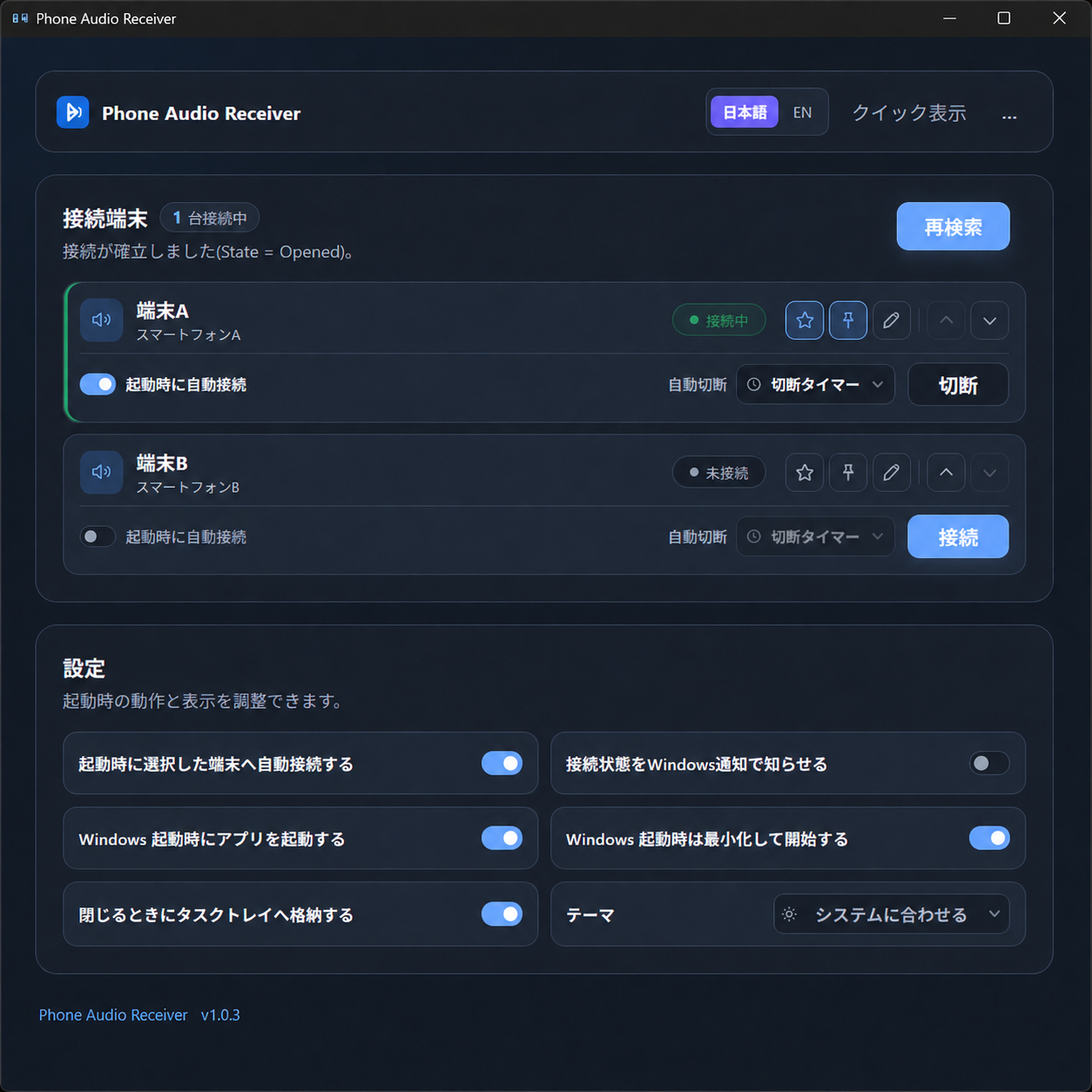The image size is (1092, 1092).
Task: Move 端末B up in the list
Action: (x=947, y=473)
